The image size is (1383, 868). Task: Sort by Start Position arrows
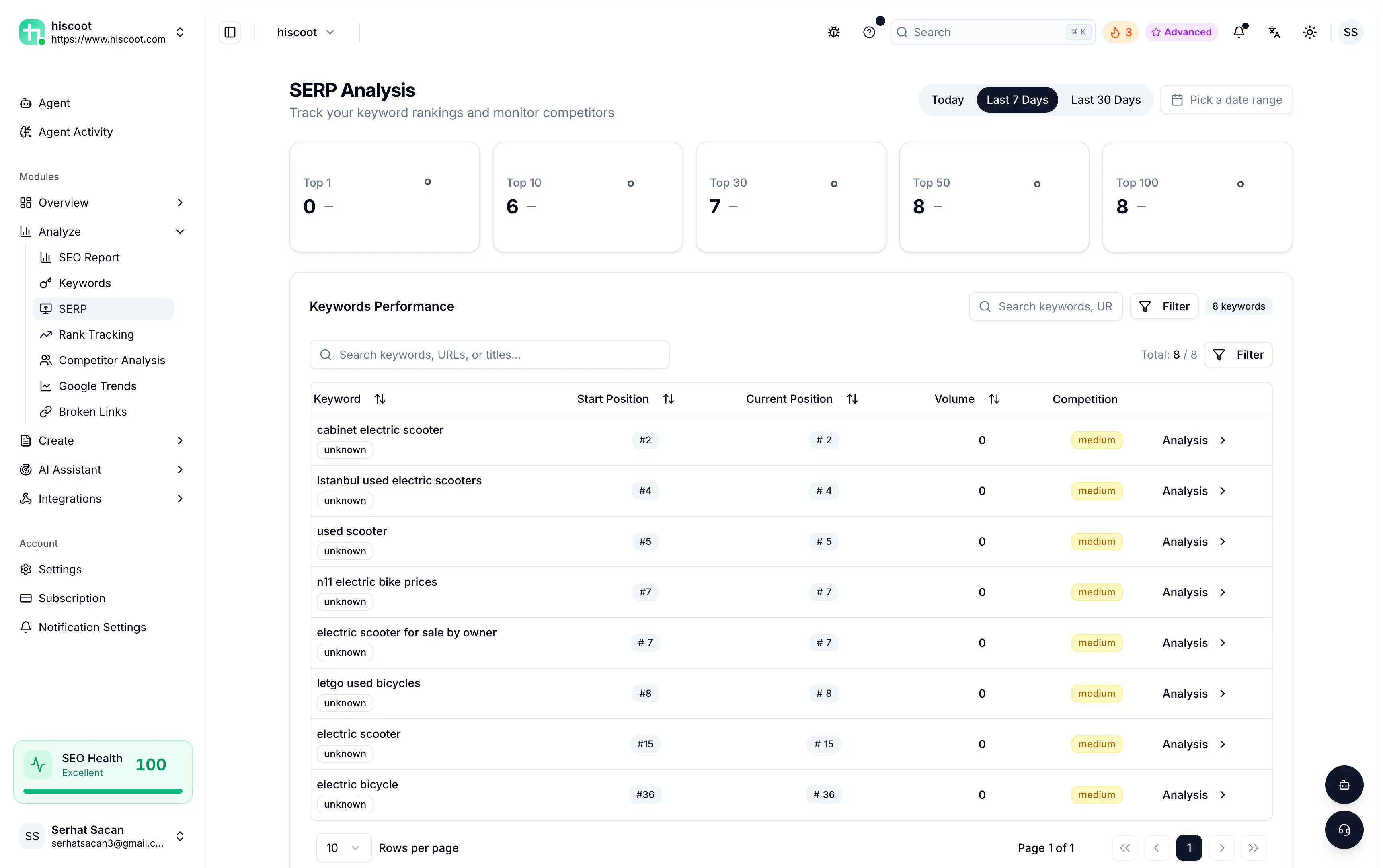coord(668,399)
